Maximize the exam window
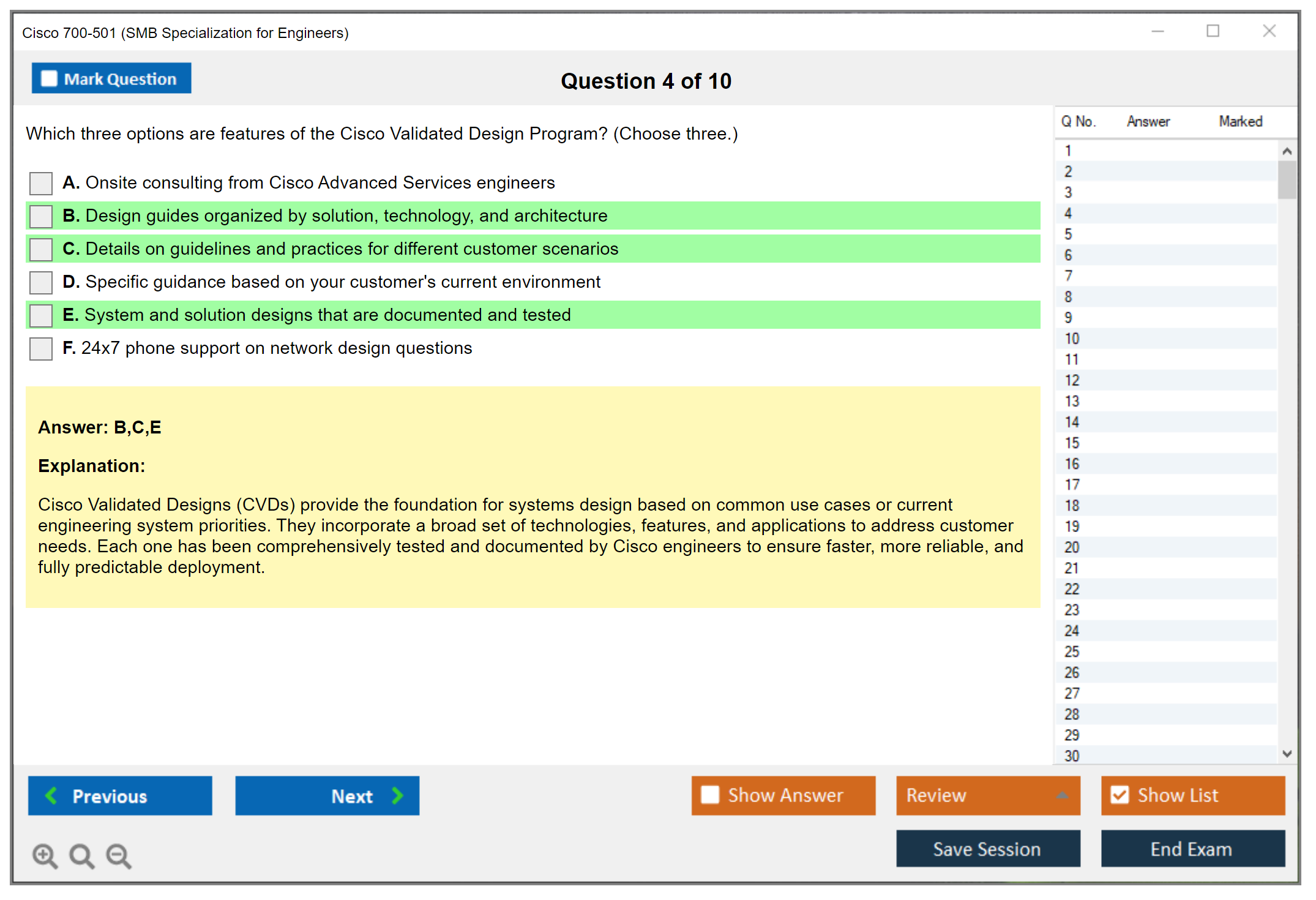The height and width of the screenshot is (900, 1316). (x=1213, y=31)
